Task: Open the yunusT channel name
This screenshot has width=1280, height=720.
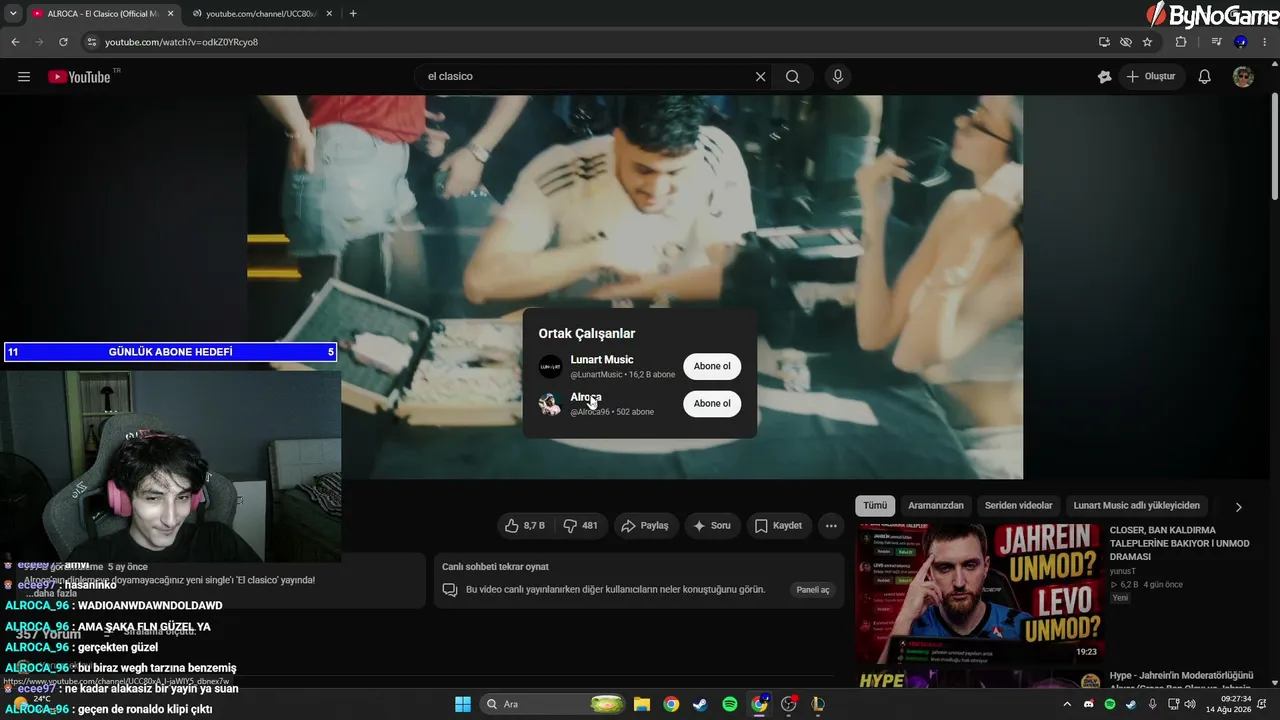Action: [1124, 571]
